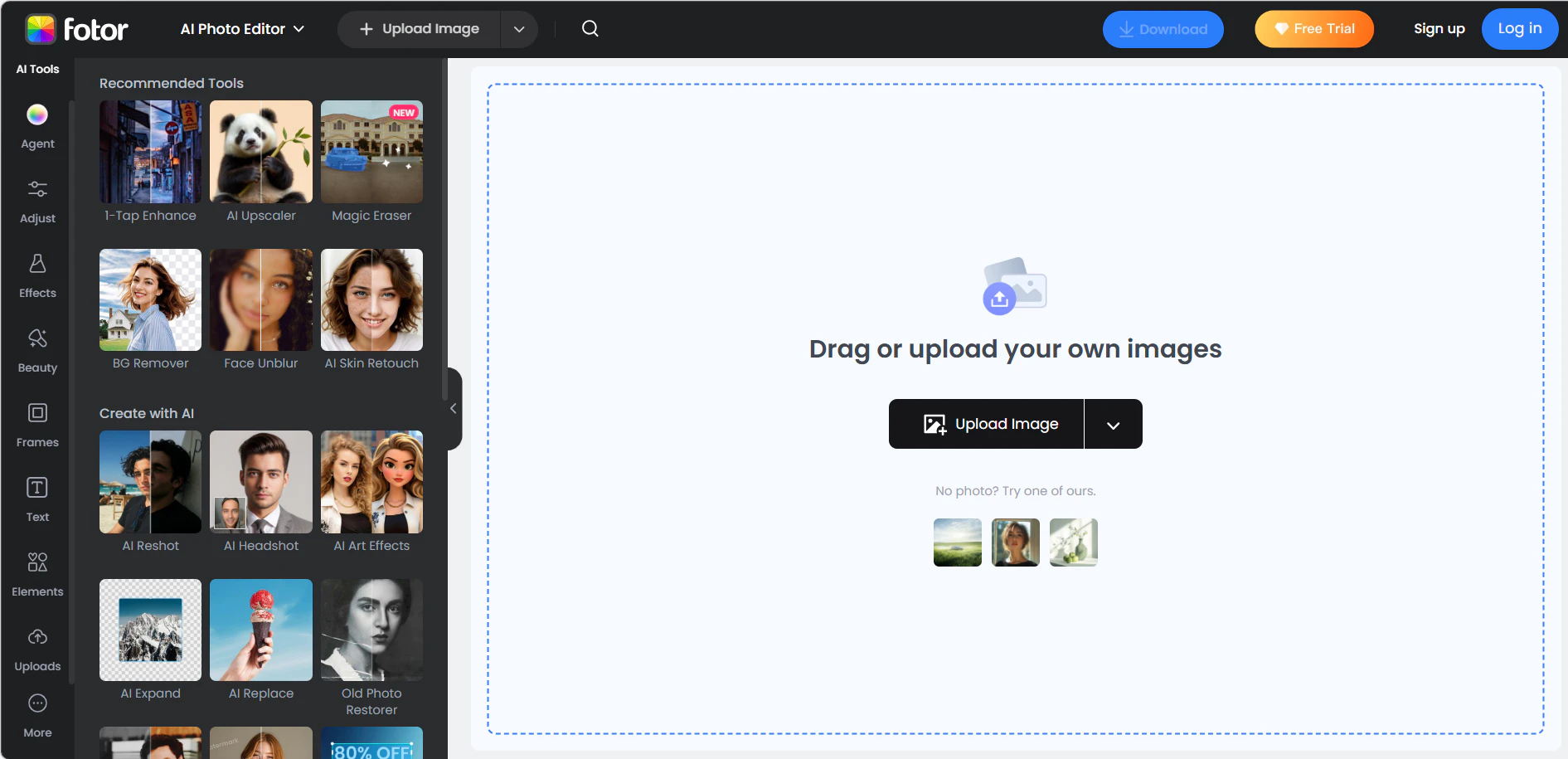Viewport: 1568px width, 759px height.
Task: Click the Log in button
Action: click(x=1519, y=29)
